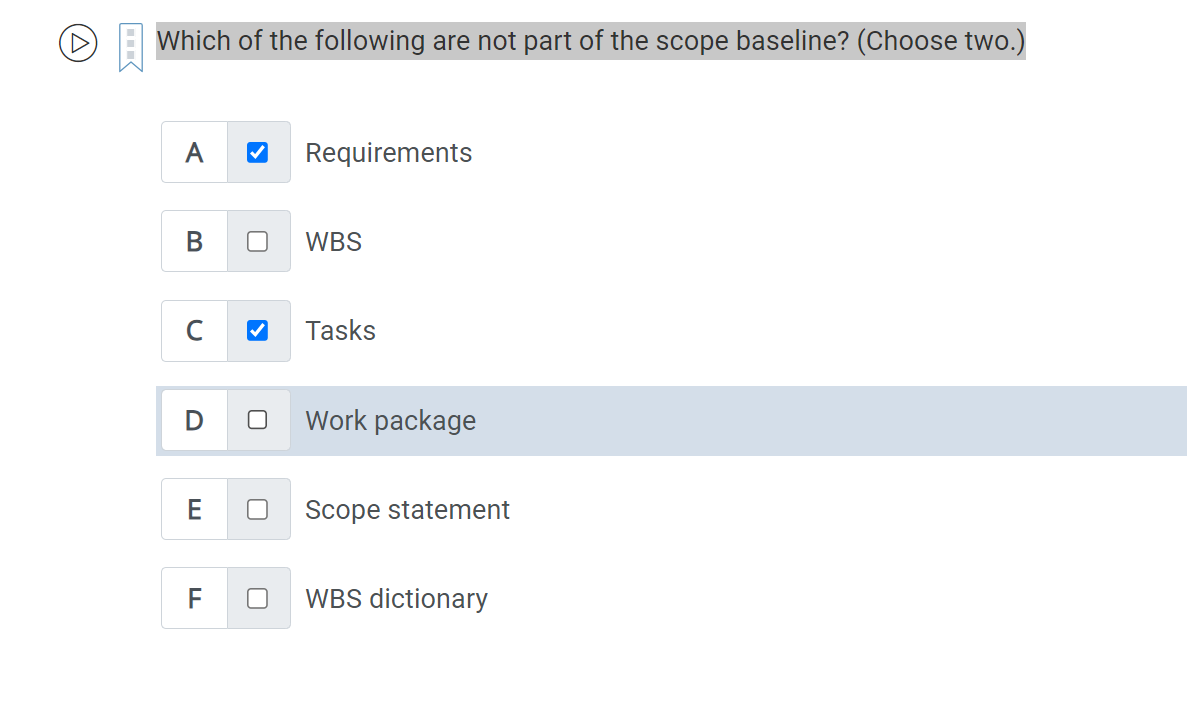The image size is (1187, 709).
Task: Click the WBS answer label
Action: tap(334, 242)
